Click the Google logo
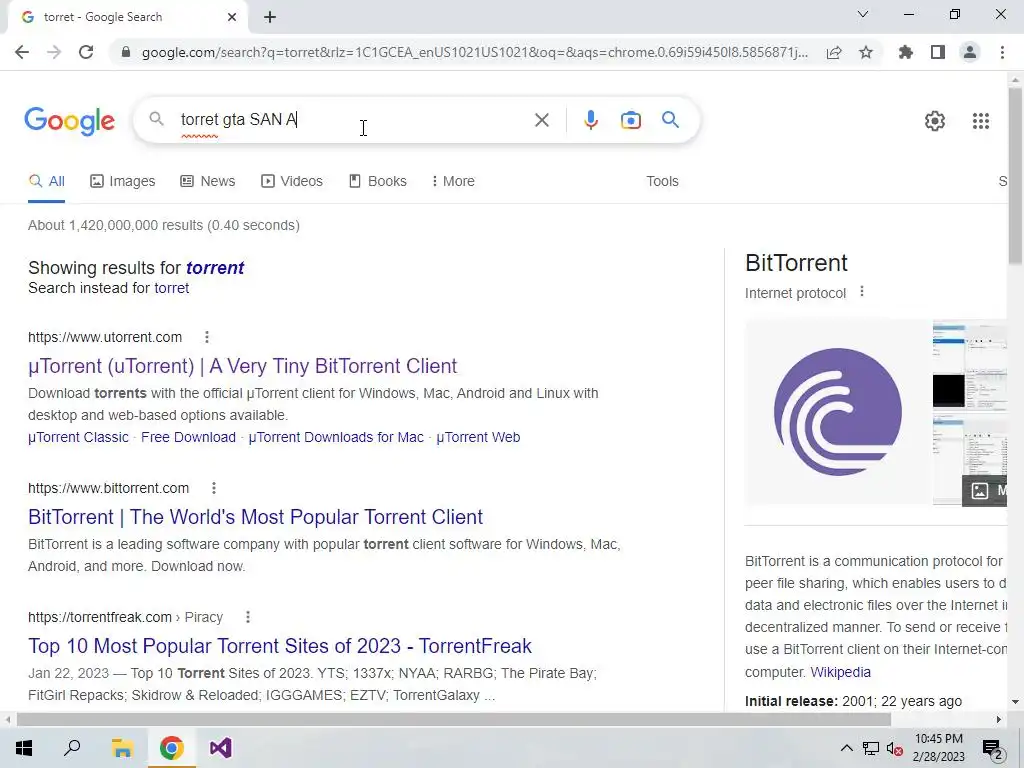Viewport: 1024px width, 768px height. tap(69, 120)
